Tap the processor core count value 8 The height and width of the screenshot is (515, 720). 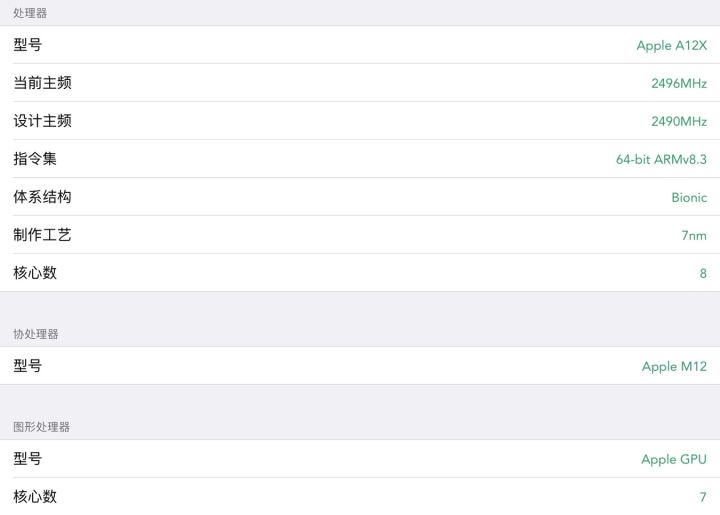[x=703, y=274]
